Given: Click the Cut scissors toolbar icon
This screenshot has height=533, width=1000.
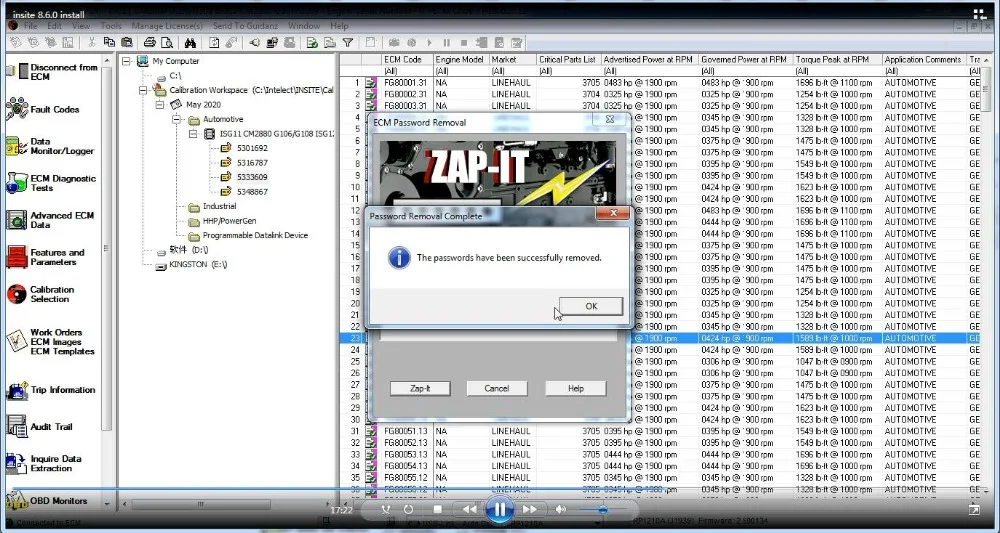Looking at the screenshot, I should (x=92, y=43).
